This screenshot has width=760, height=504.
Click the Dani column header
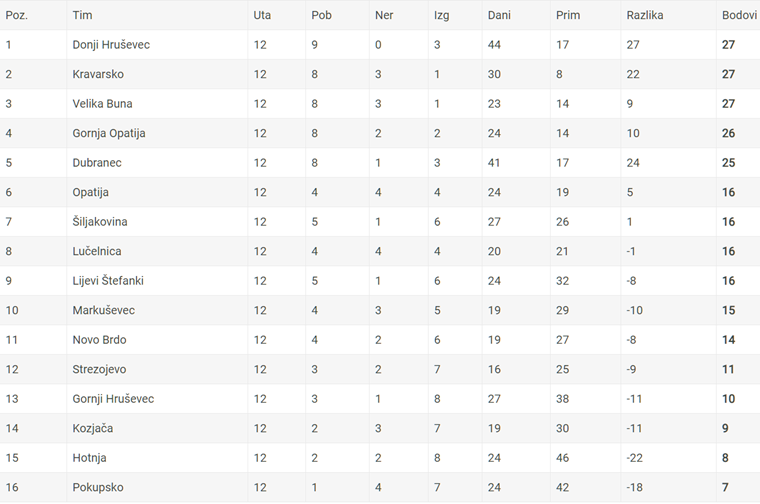[499, 15]
